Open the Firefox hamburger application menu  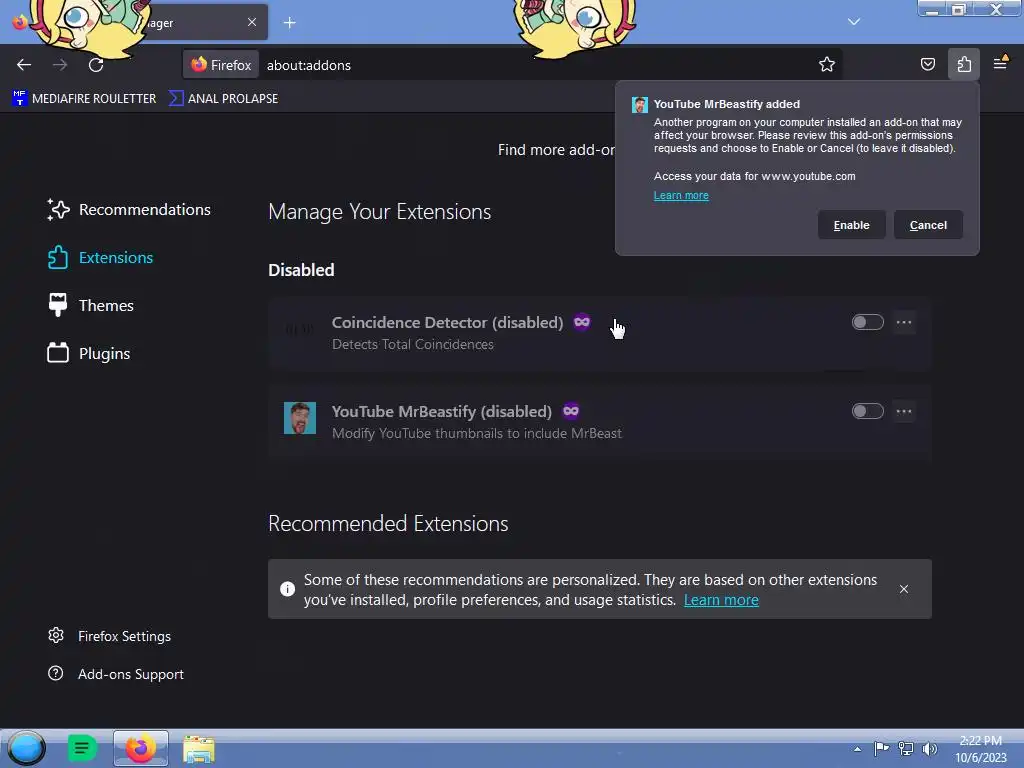(x=1000, y=63)
